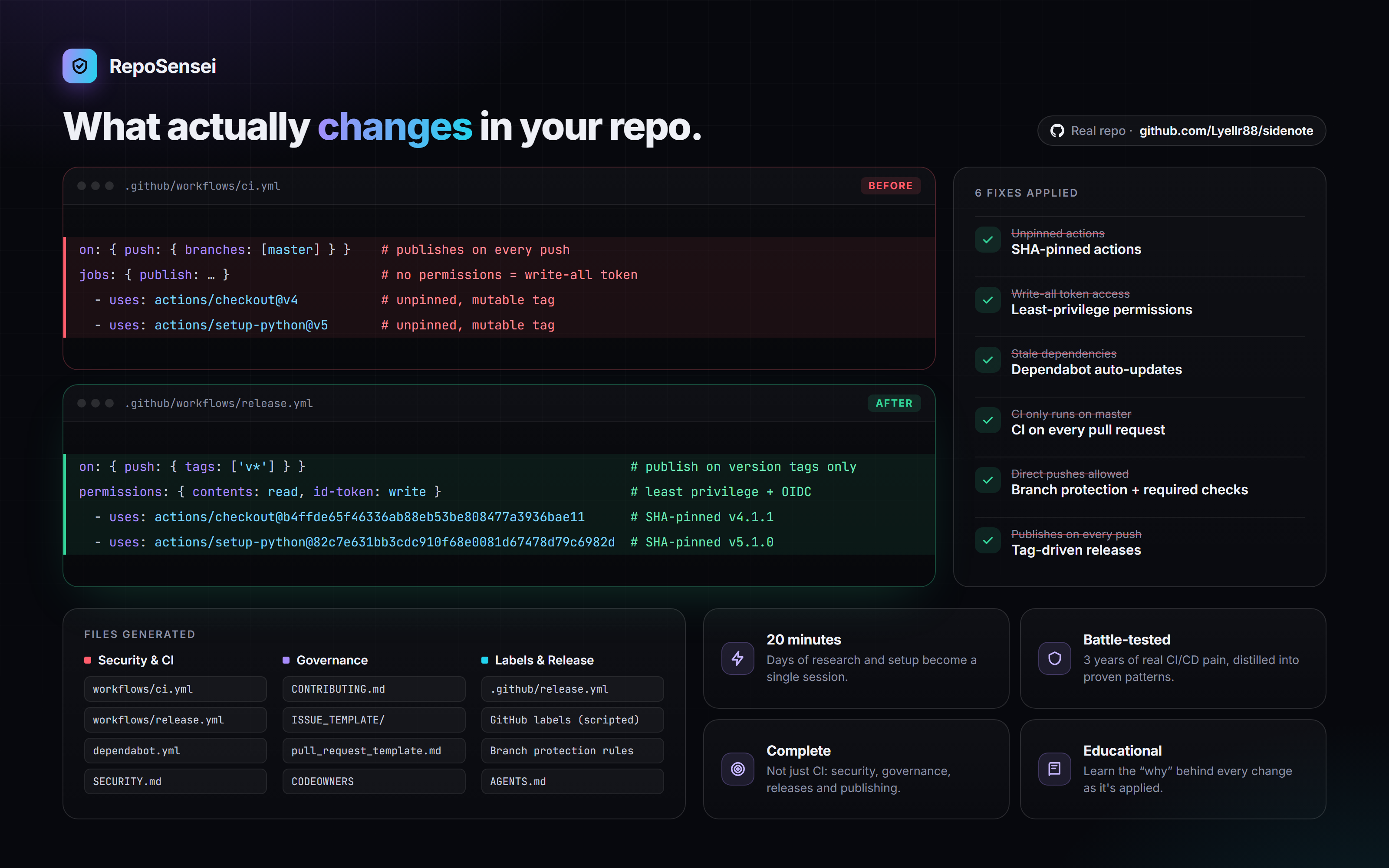Click the actions/setup-python@v5 code line
Image resolution: width=1389 pixels, height=868 pixels.
(499, 325)
